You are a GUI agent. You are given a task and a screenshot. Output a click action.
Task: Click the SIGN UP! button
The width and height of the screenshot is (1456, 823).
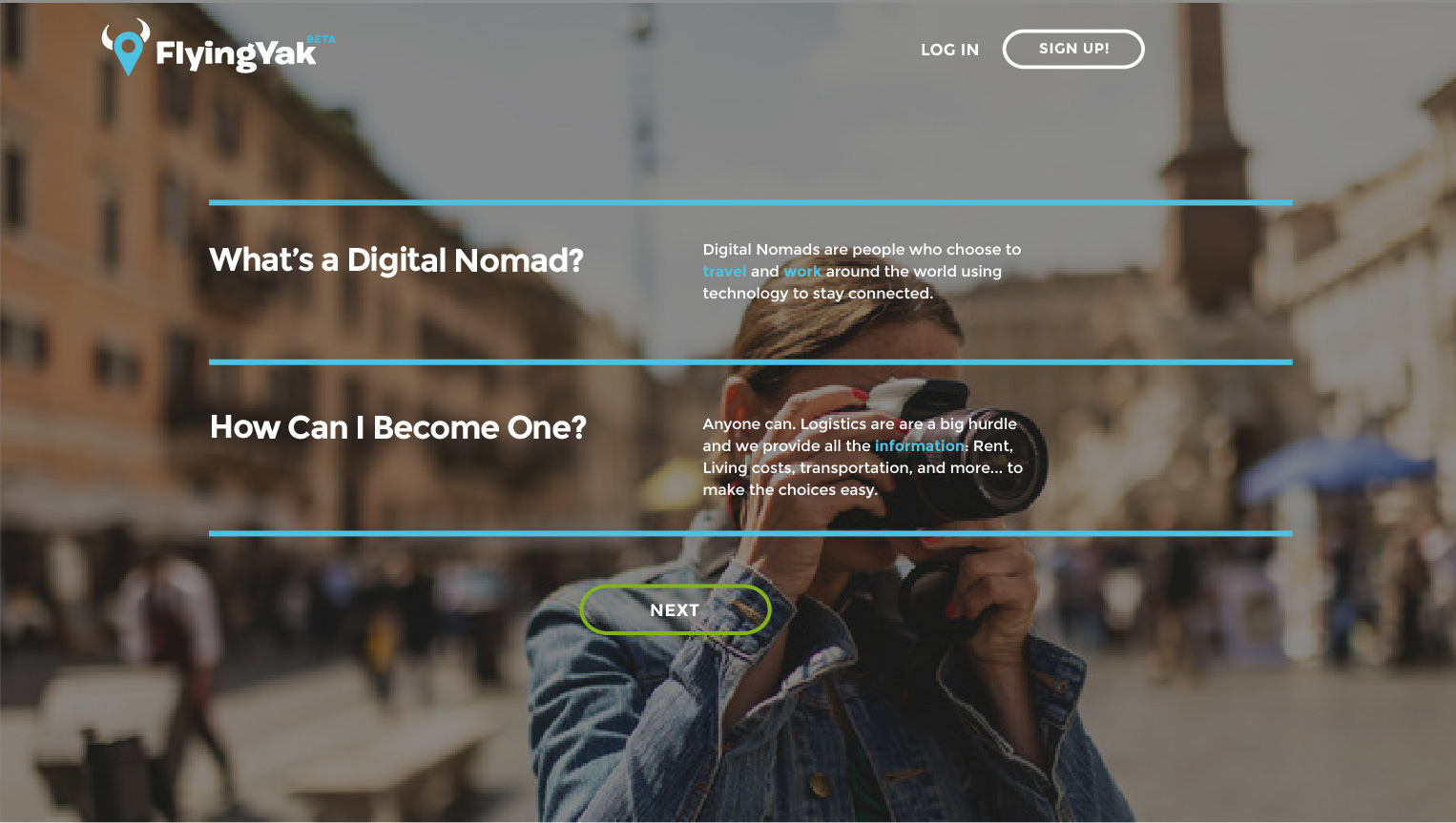pyautogui.click(x=1073, y=49)
